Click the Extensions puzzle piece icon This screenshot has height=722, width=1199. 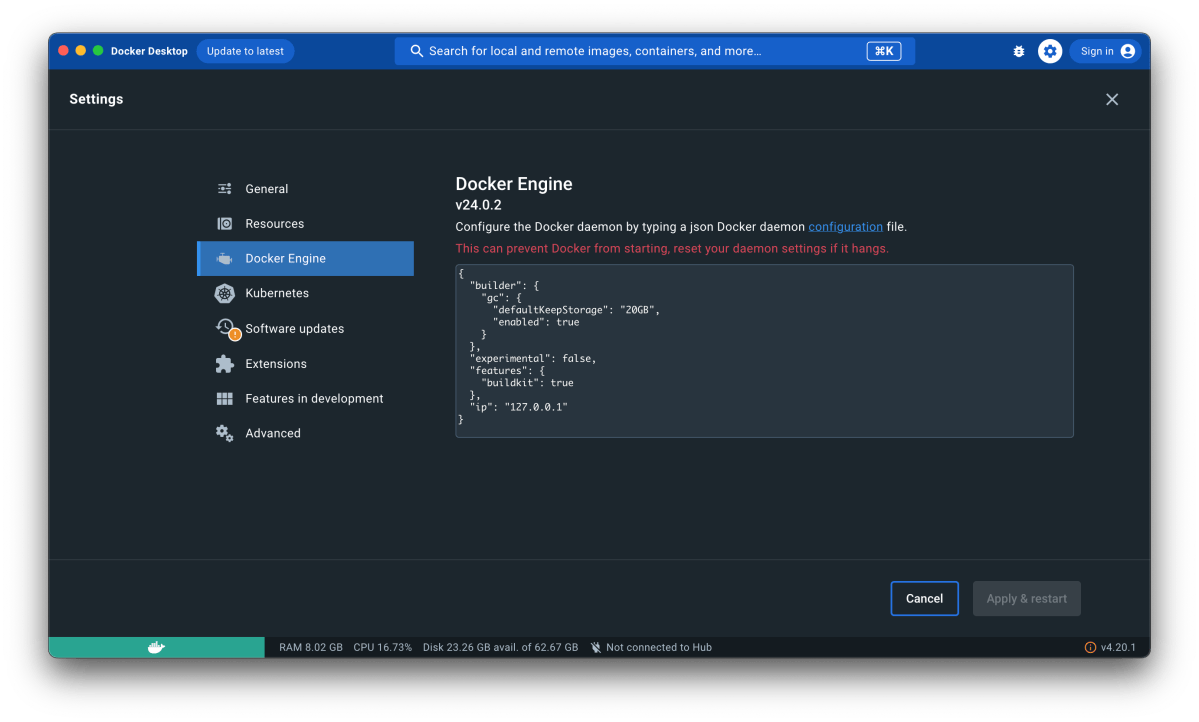pos(224,364)
